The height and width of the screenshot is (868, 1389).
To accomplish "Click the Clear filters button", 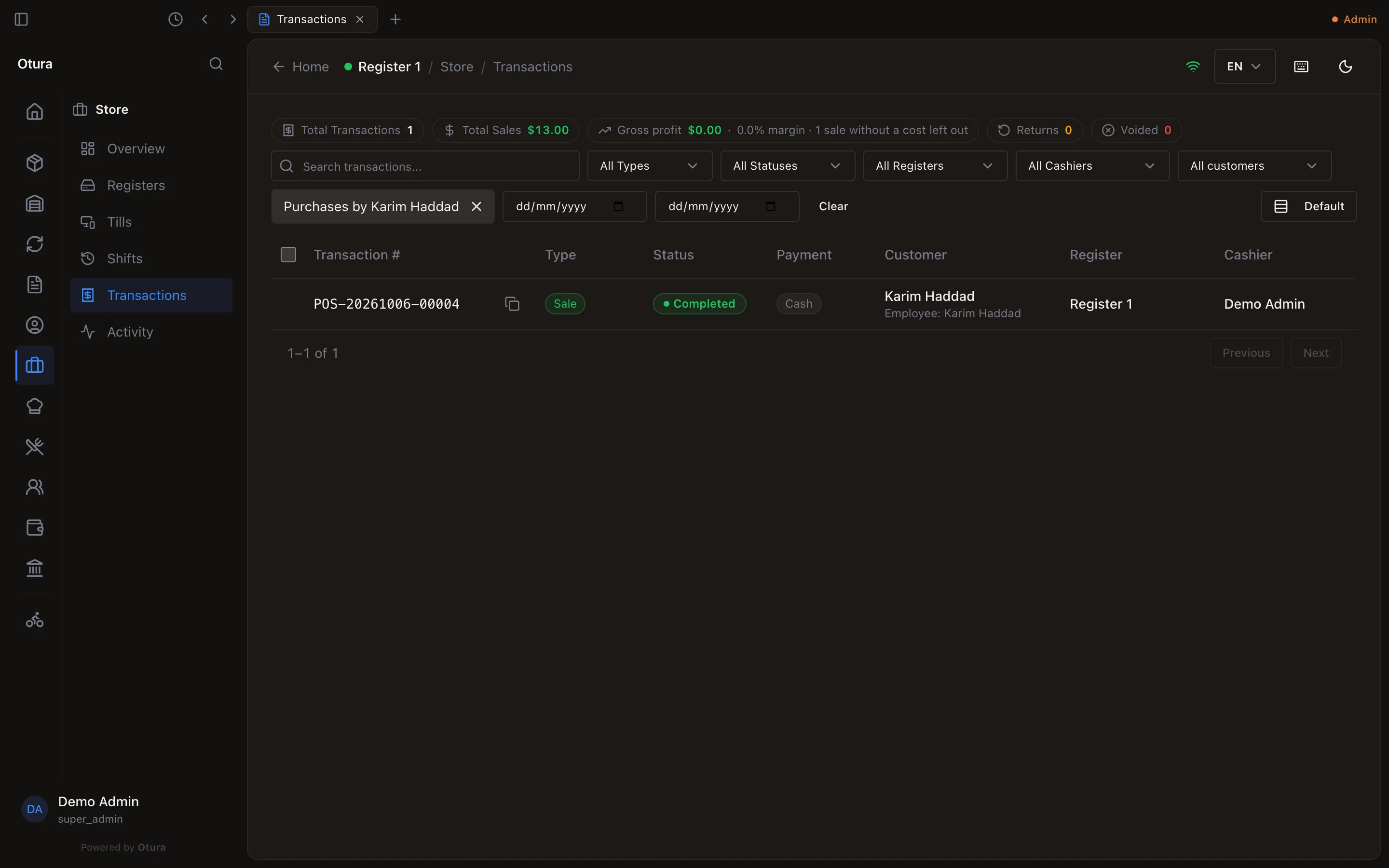I will (x=833, y=206).
